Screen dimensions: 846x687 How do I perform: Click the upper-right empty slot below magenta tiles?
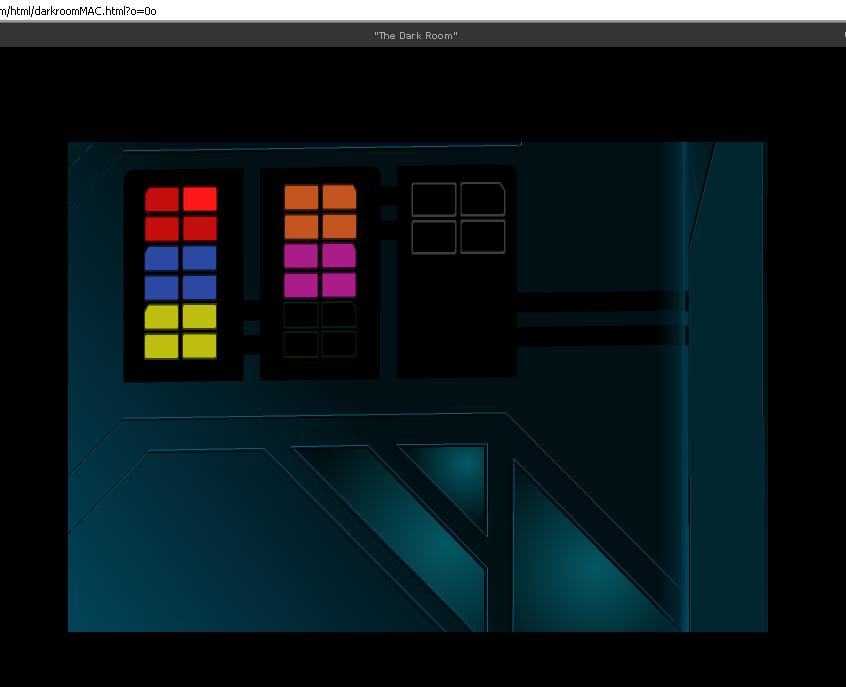(339, 314)
